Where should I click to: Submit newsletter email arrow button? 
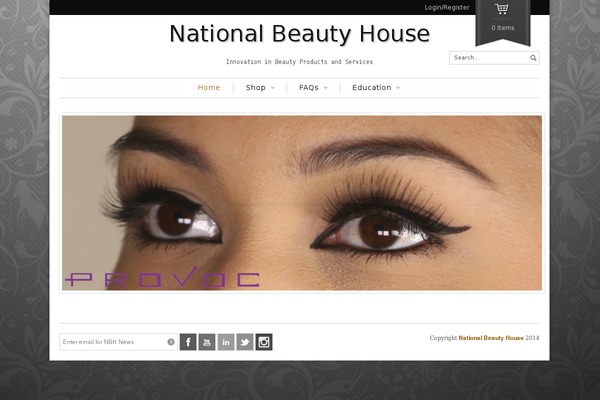pos(171,342)
